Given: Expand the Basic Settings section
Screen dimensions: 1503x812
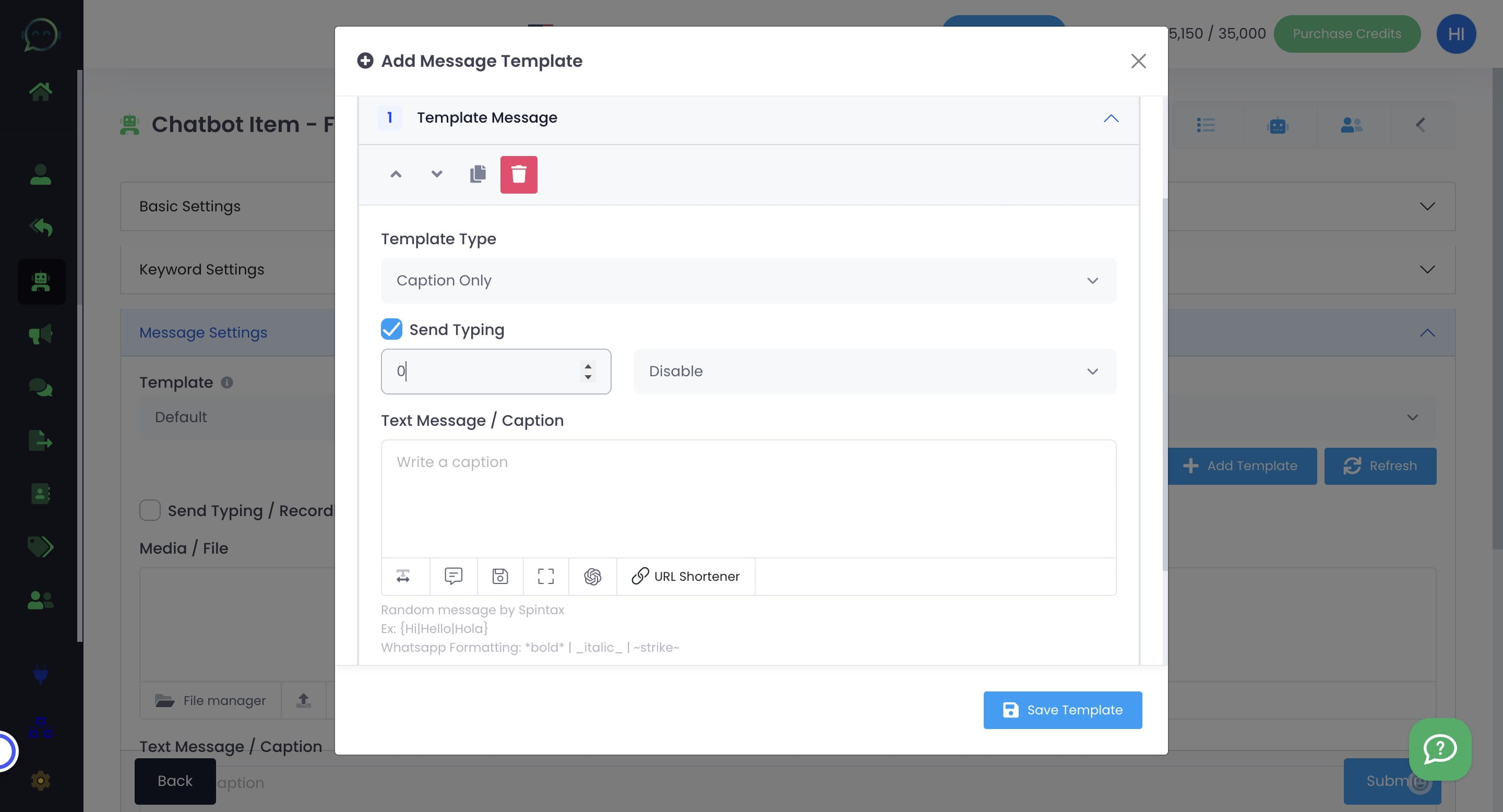Looking at the screenshot, I should [x=1427, y=206].
